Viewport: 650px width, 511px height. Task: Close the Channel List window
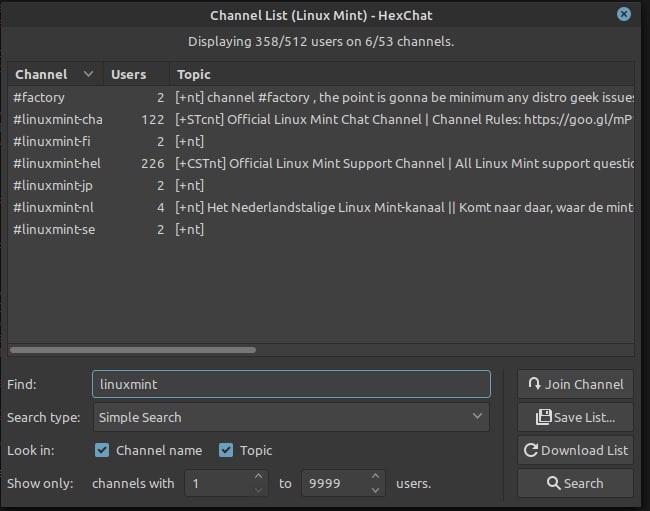pyautogui.click(x=623, y=15)
